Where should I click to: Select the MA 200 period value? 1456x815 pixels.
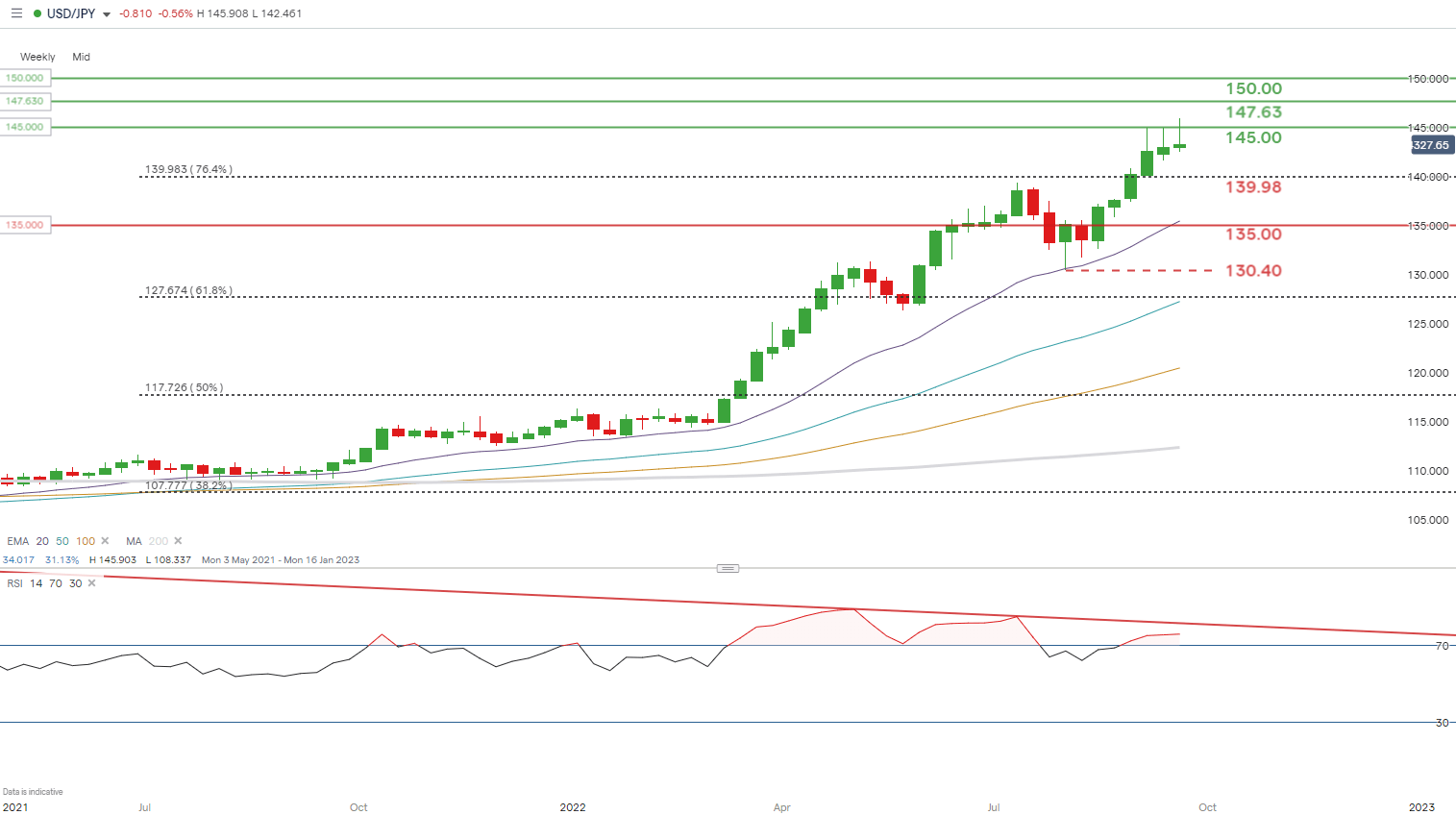pos(159,541)
